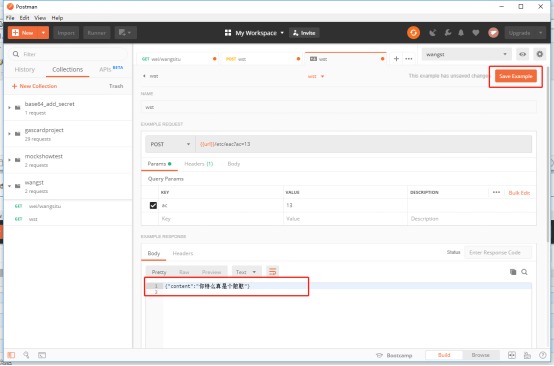The width and height of the screenshot is (554, 366).
Task: Select the GET wei/wangsitu request tab
Action: tap(178, 59)
